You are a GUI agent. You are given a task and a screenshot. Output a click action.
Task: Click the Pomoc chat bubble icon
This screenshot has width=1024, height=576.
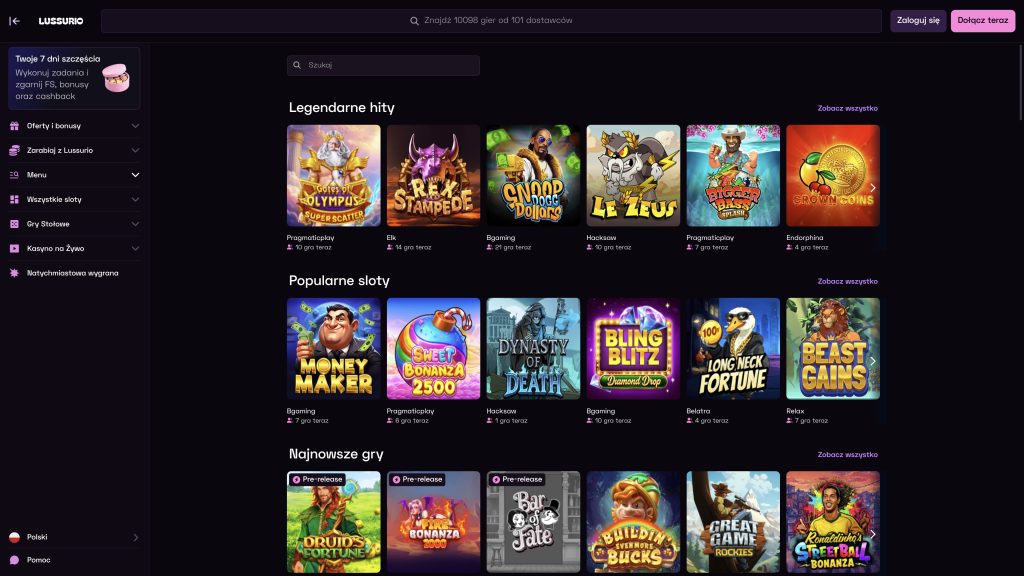click(x=14, y=560)
